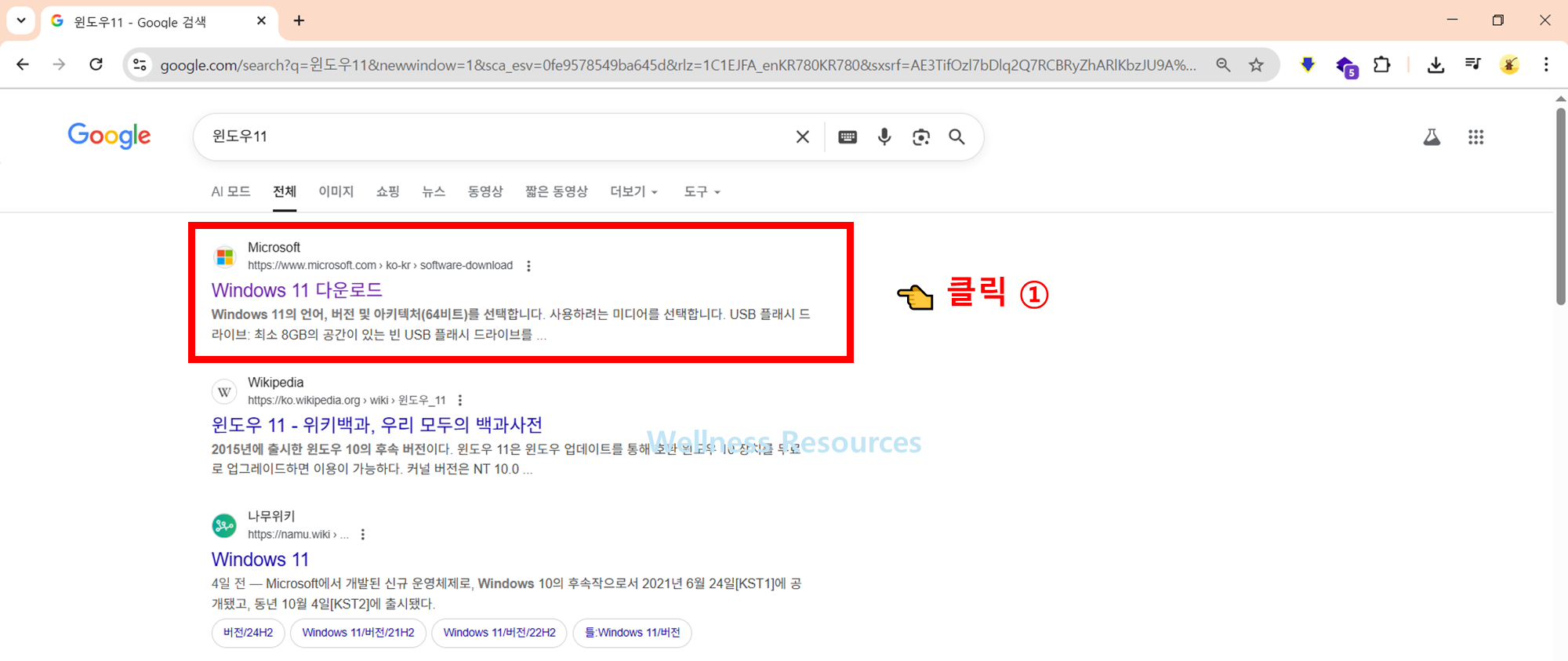Close the 윈도우11 - Google 검색 tab

click(x=262, y=21)
